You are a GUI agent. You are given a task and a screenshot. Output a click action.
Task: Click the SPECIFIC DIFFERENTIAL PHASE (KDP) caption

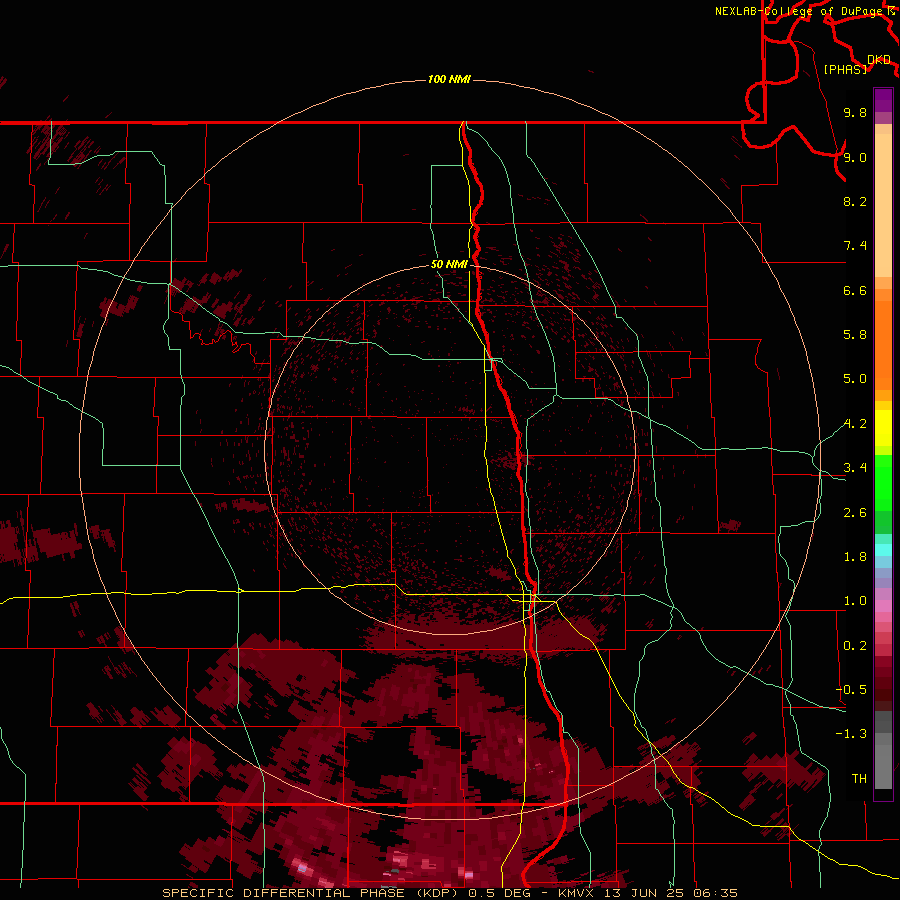(x=312, y=893)
